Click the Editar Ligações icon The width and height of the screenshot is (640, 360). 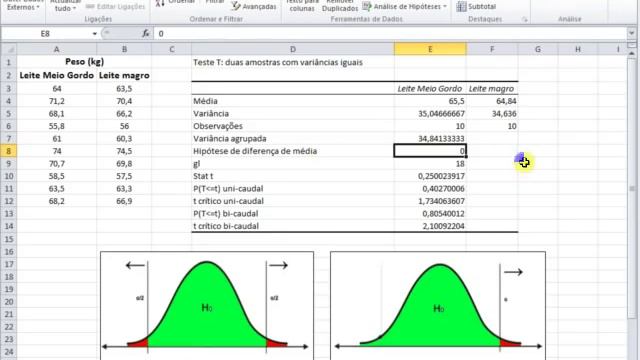tap(90, 7)
